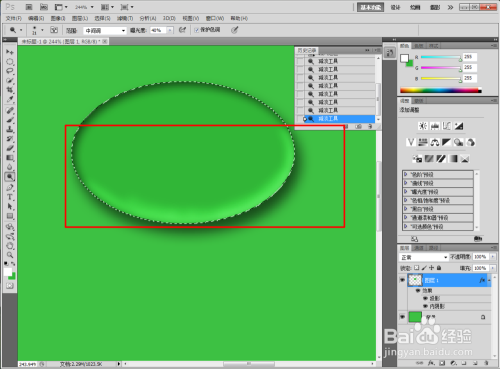Show more workspaces with the >> button
500x369 pixels.
[x=450, y=7]
